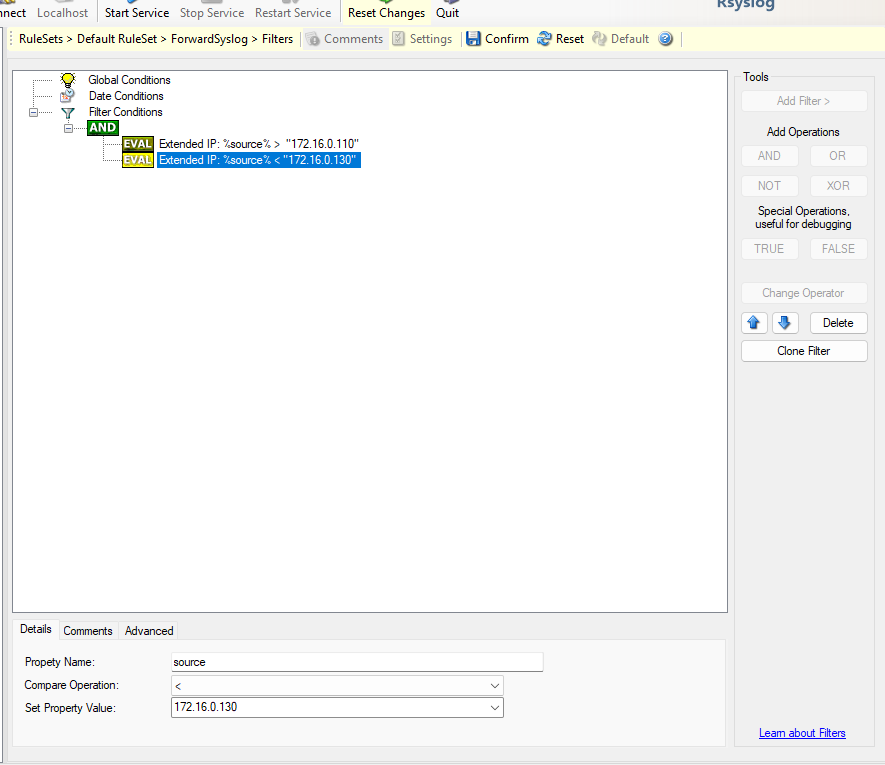Click Localhost in the toolbar

pyautogui.click(x=62, y=12)
